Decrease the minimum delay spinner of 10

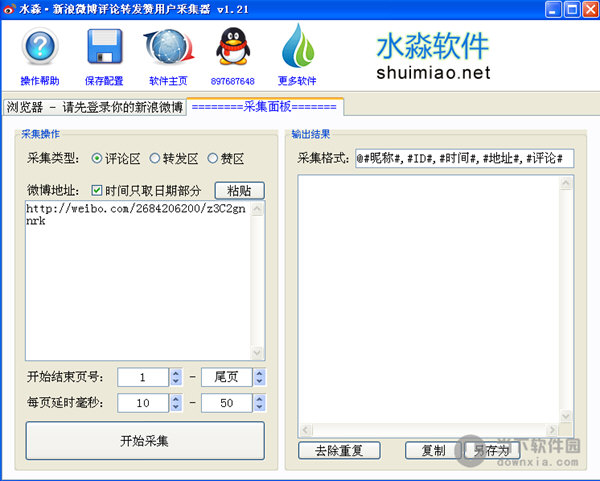point(176,407)
